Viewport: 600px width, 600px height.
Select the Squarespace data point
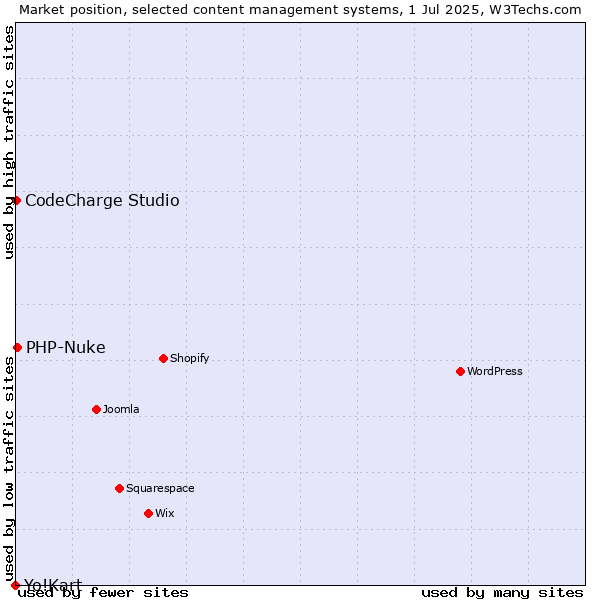(119, 489)
